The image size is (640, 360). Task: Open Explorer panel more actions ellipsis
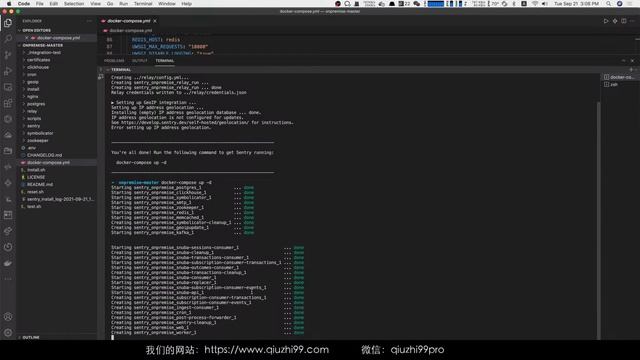[x=89, y=21]
